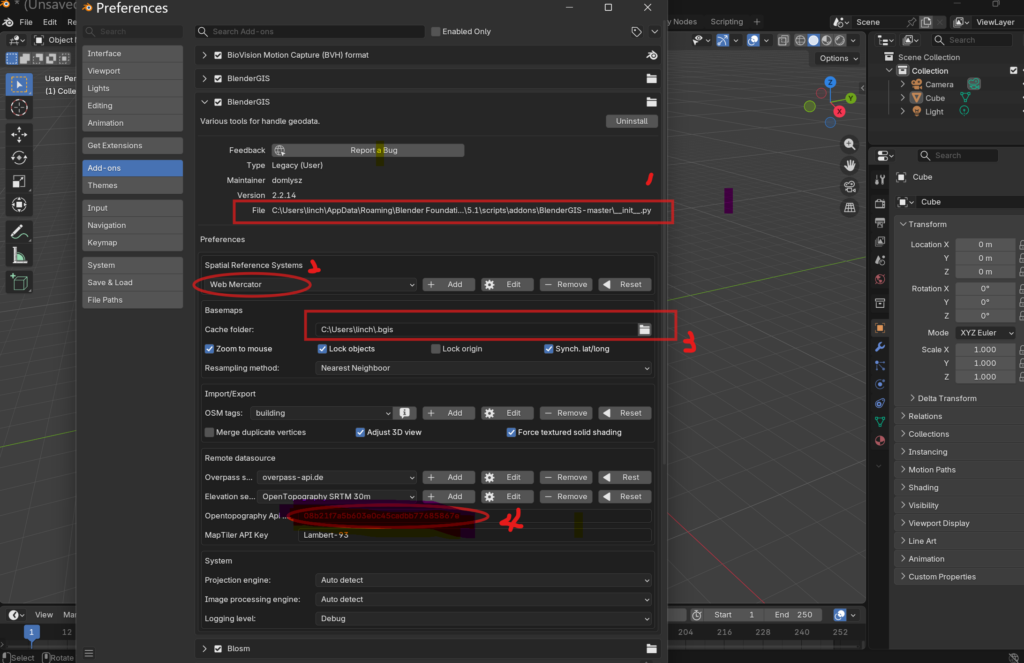The height and width of the screenshot is (663, 1024).
Task: Add a spatial reference system
Action: [x=448, y=284]
